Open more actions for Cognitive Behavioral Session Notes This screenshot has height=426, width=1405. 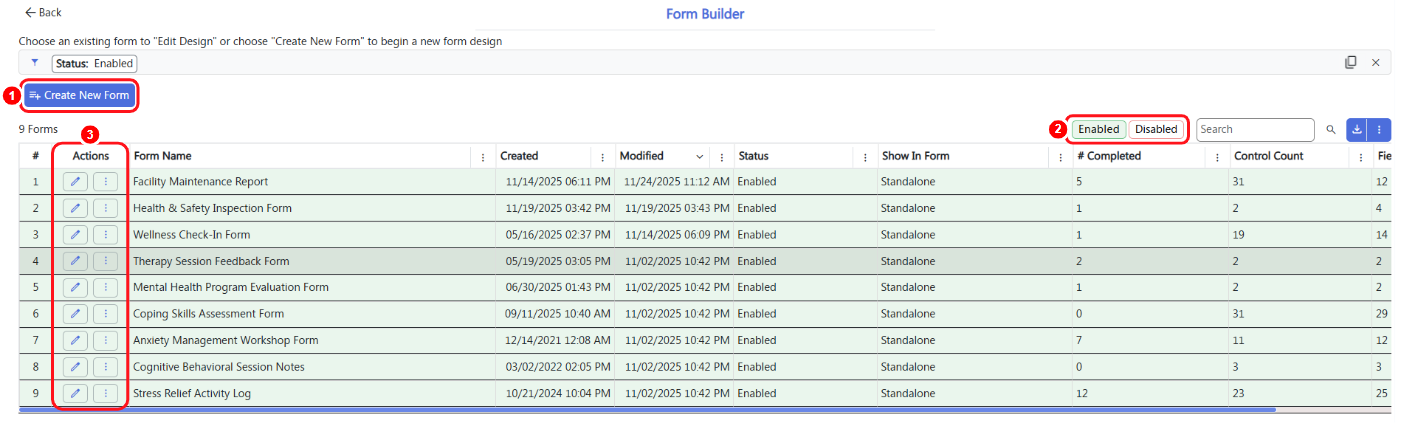(x=105, y=367)
